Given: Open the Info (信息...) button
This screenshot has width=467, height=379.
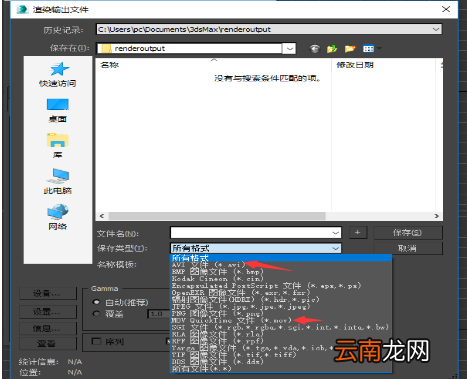Looking at the screenshot, I should tap(48, 329).
